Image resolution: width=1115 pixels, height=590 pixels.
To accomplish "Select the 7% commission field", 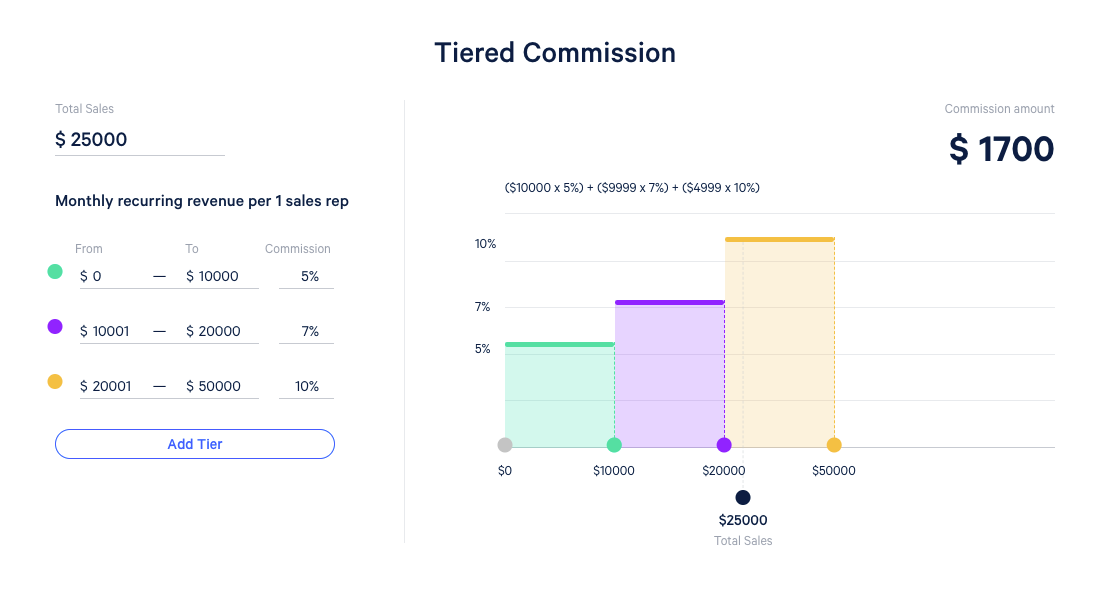I will click(x=305, y=331).
